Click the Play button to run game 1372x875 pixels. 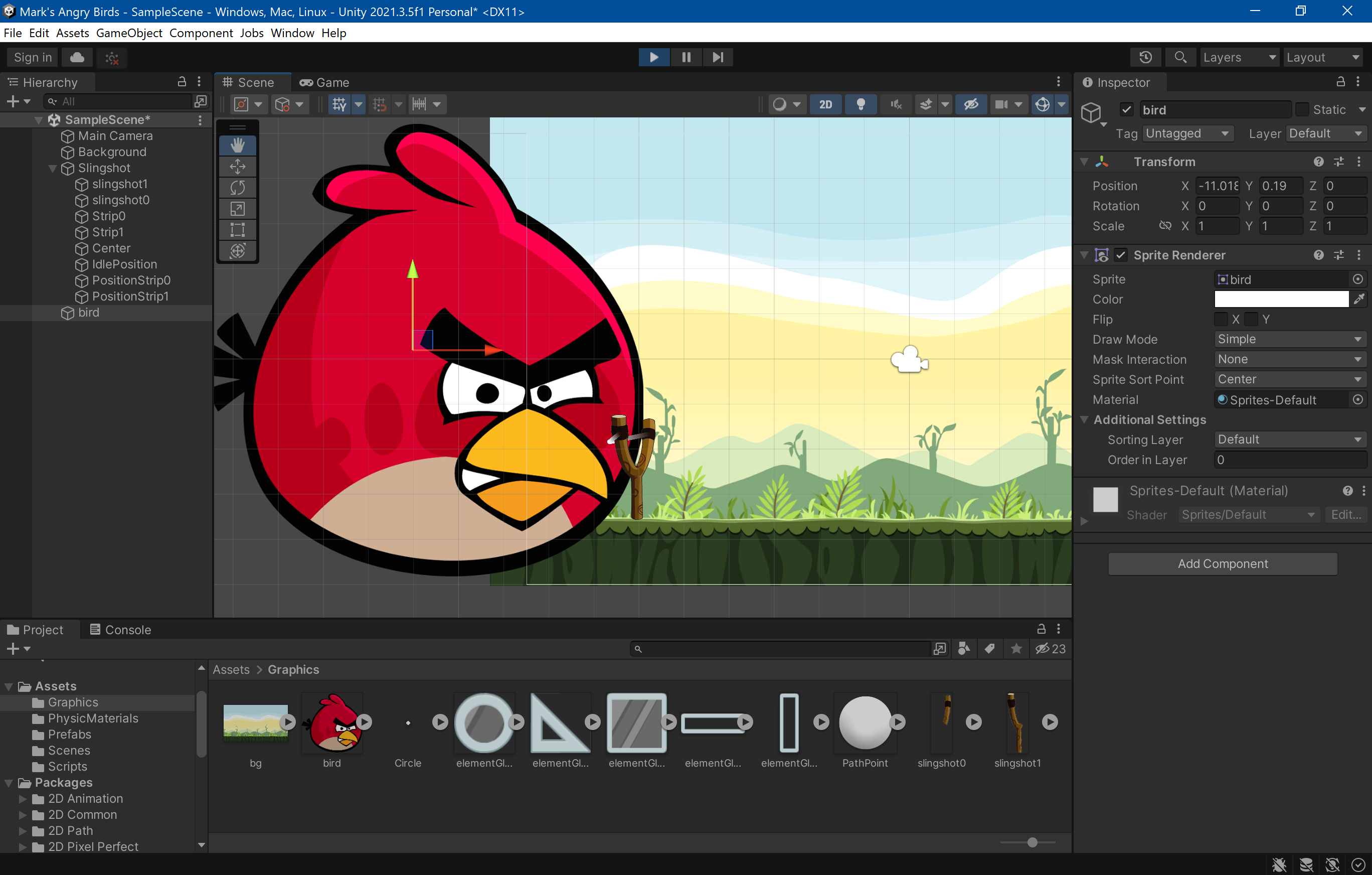653,57
